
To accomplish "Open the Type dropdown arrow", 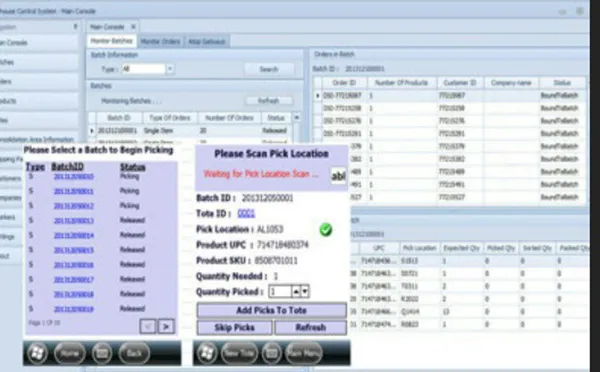I will click(170, 69).
